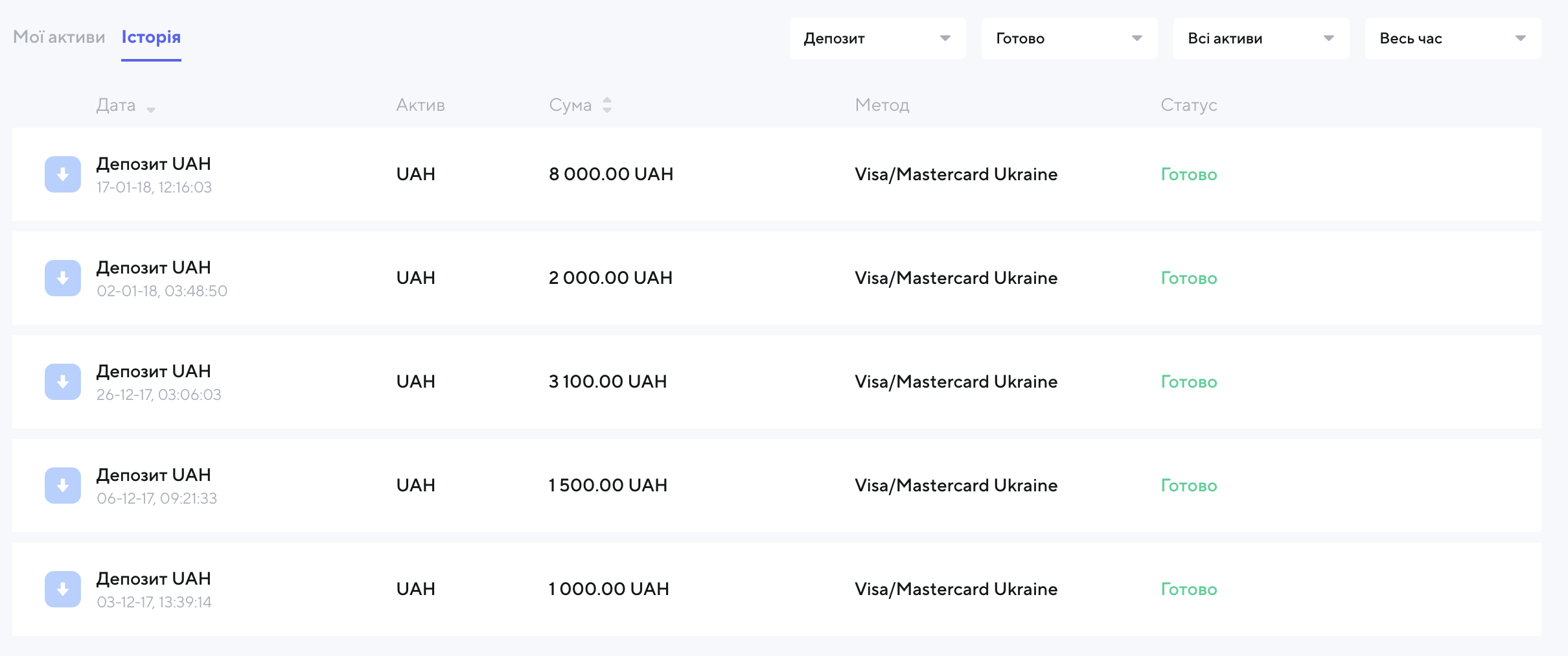1568x656 pixels.
Task: Click the Метод column header
Action: pos(882,105)
